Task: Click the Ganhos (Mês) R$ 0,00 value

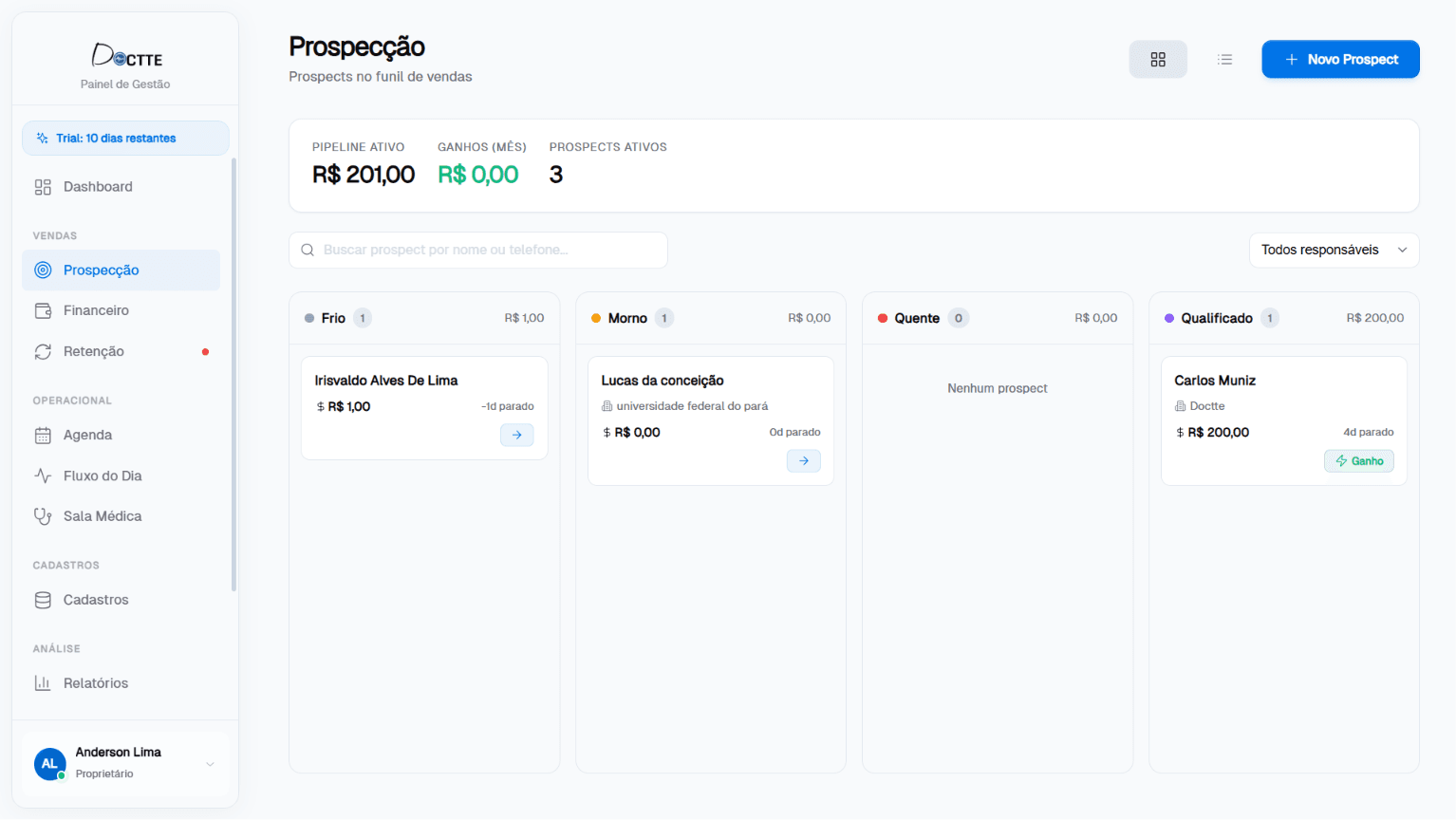Action: pos(478,175)
